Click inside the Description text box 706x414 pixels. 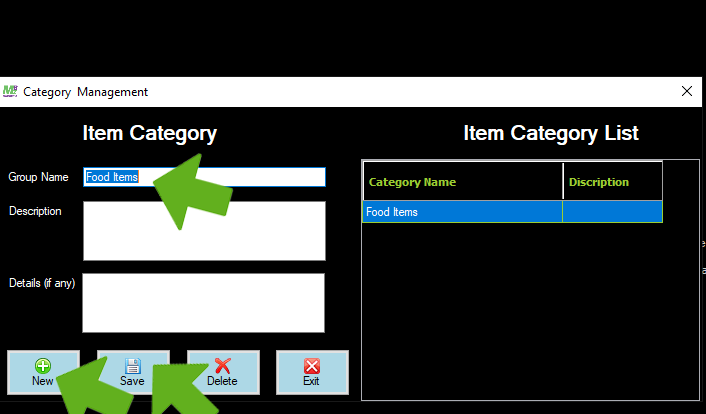(204, 231)
